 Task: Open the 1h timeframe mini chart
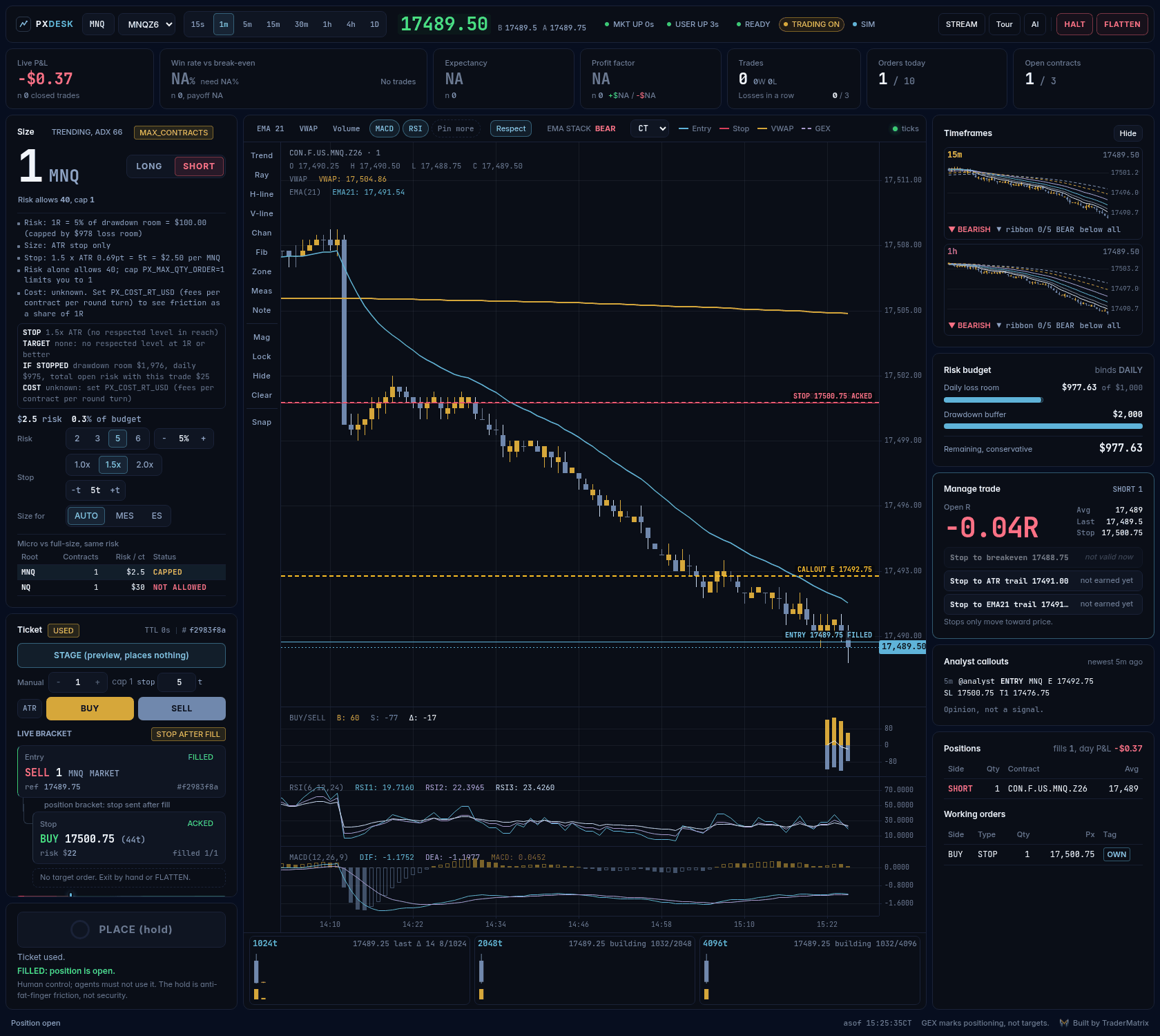pos(1043,289)
